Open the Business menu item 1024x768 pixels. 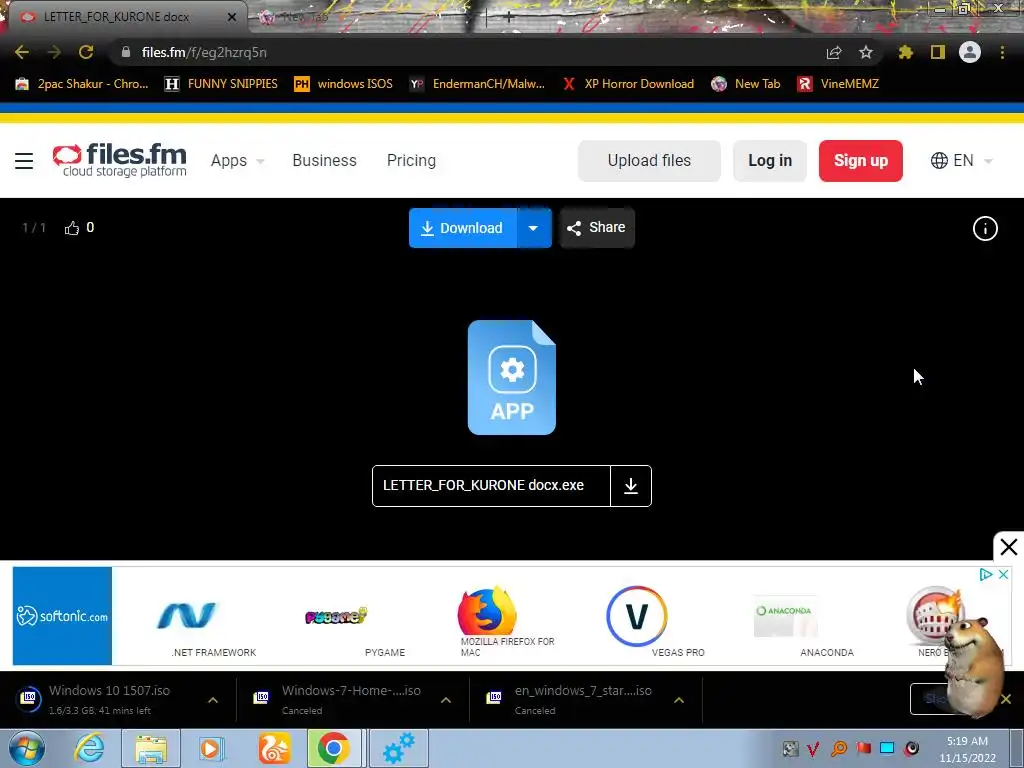(x=325, y=161)
